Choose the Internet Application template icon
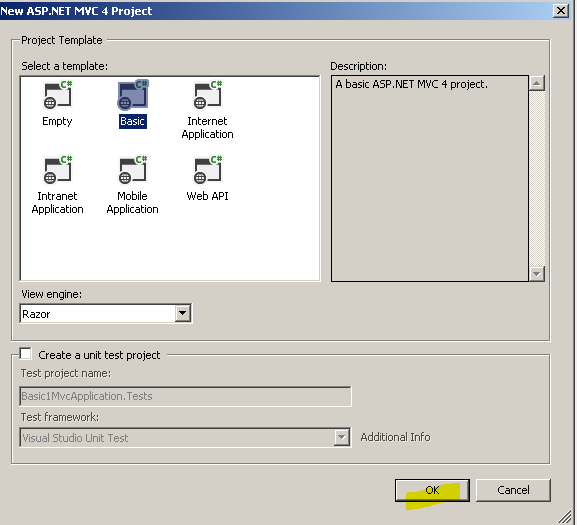Image resolution: width=577 pixels, height=525 pixels. (x=208, y=95)
